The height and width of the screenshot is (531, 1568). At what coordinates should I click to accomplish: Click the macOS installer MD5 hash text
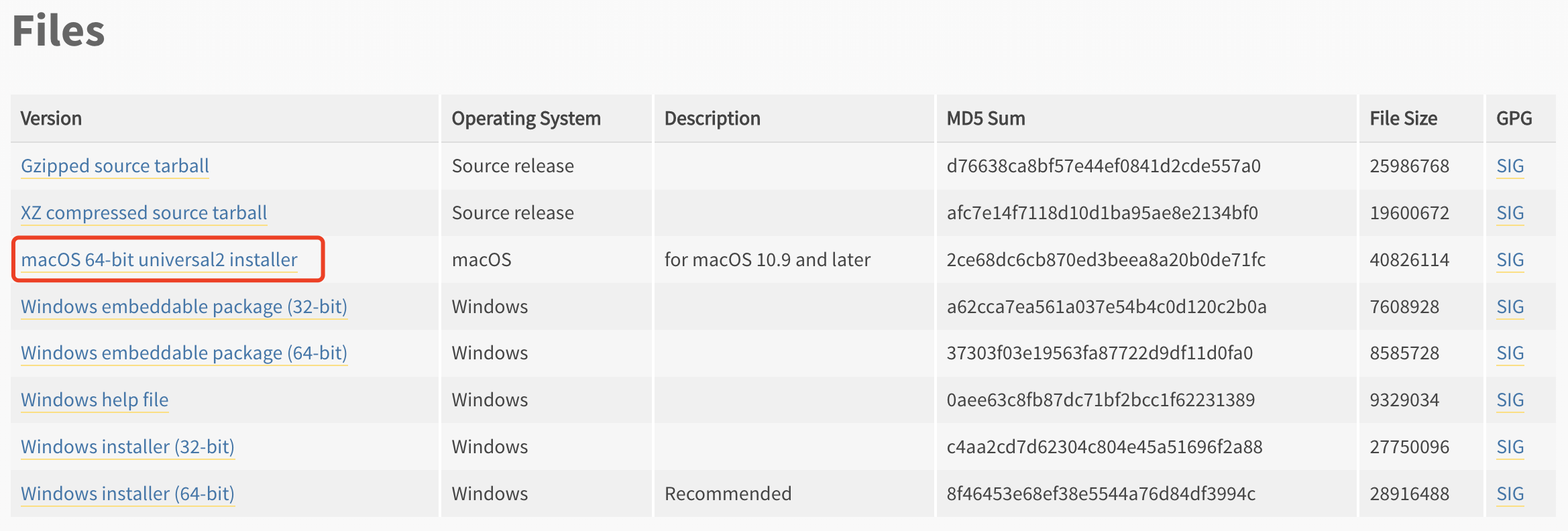coord(1105,259)
